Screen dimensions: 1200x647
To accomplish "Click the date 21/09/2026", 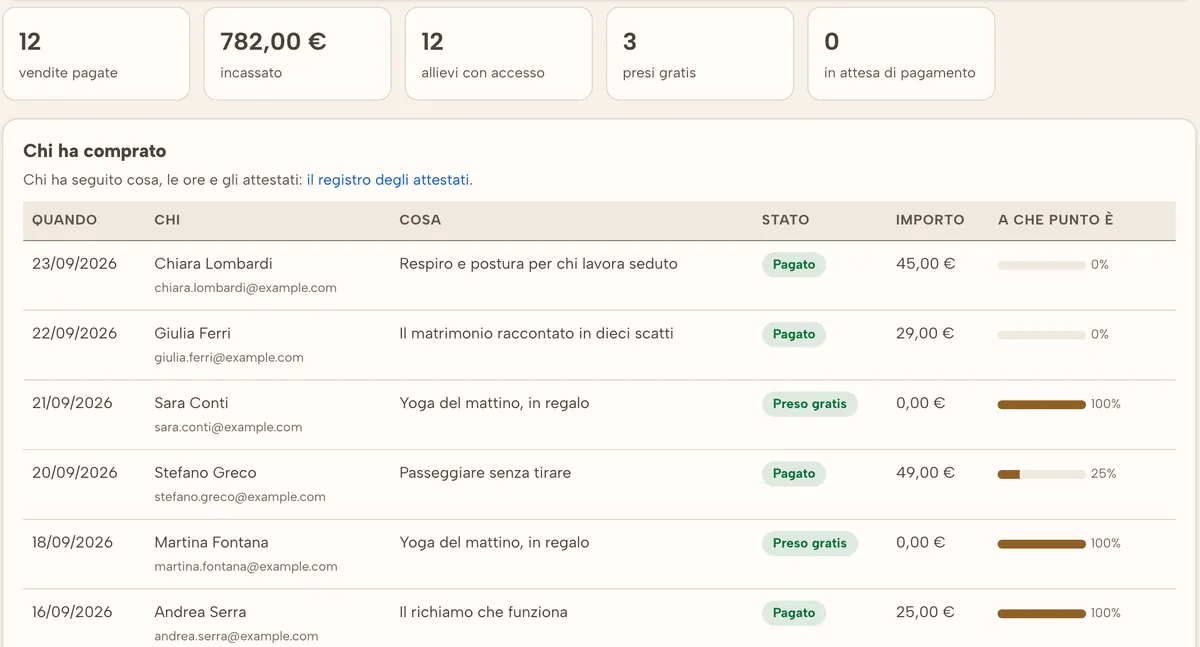I will [72, 403].
